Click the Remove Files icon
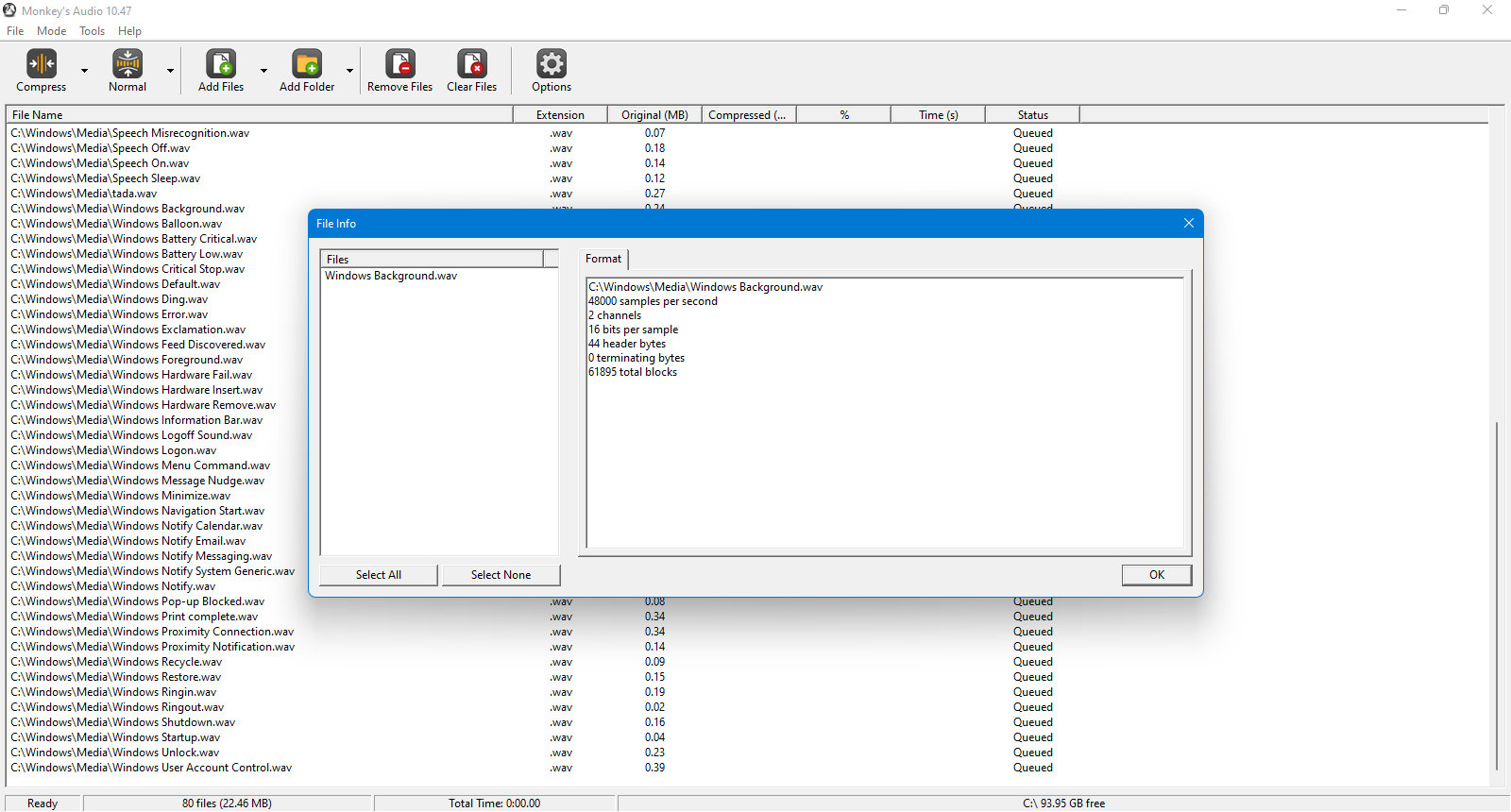Image resolution: width=1511 pixels, height=812 pixels. click(x=400, y=63)
